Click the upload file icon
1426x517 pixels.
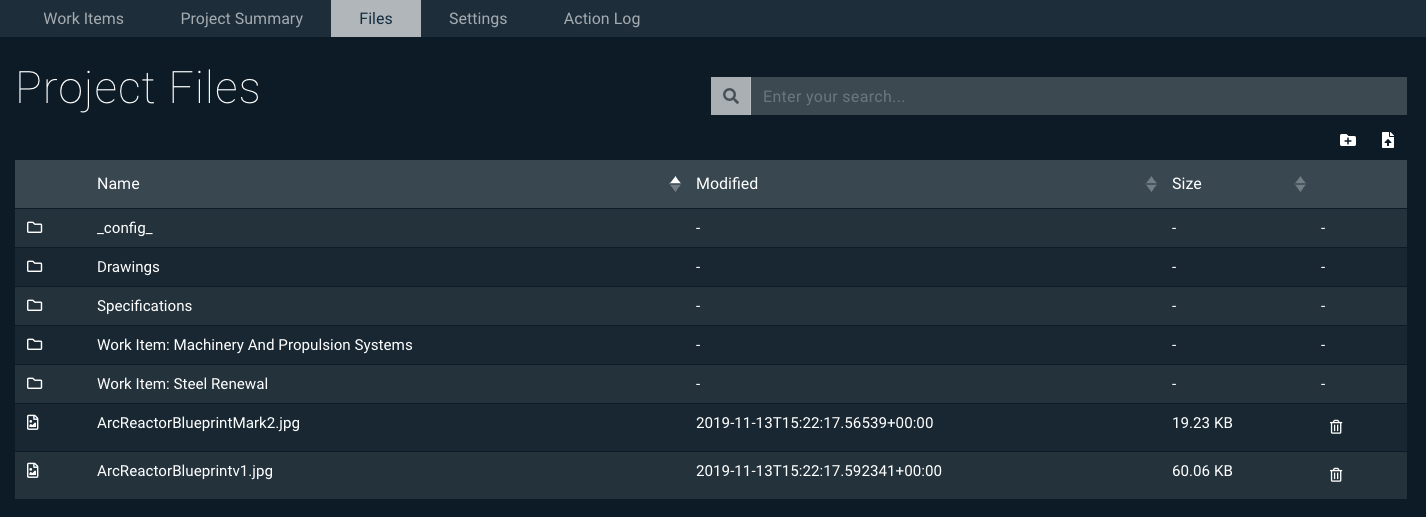(1387, 141)
